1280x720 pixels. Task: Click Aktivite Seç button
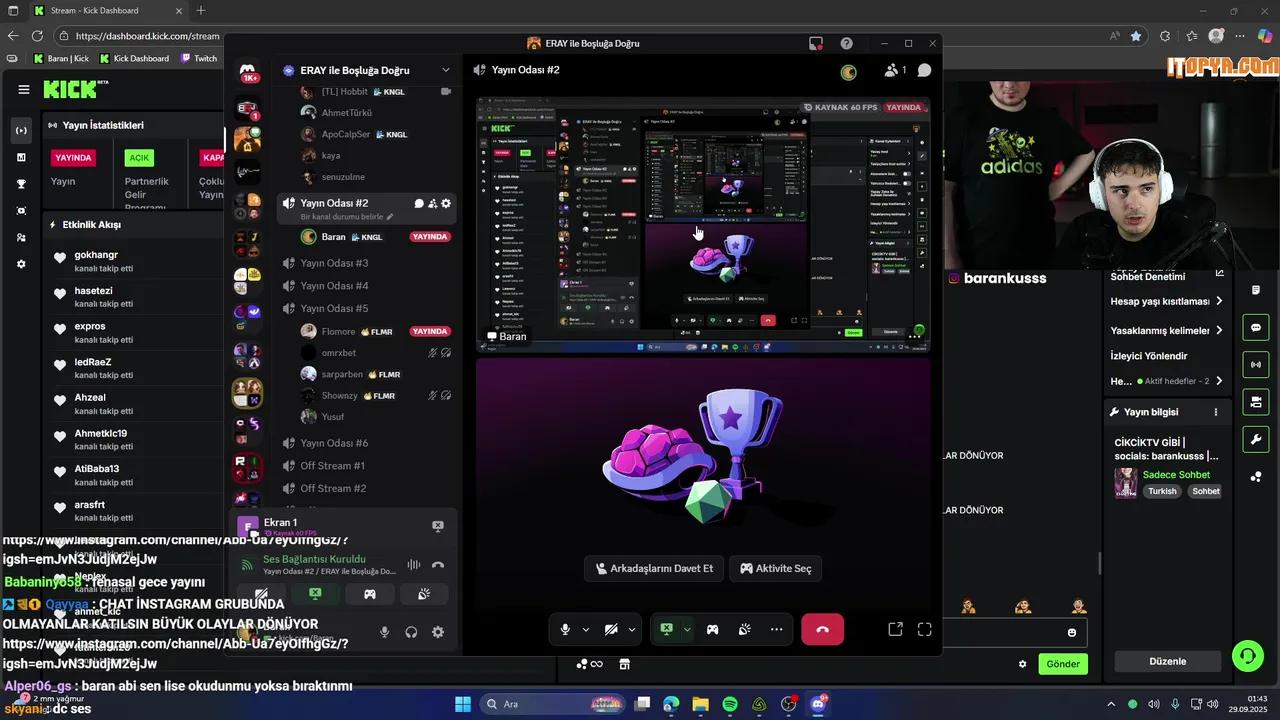776,568
